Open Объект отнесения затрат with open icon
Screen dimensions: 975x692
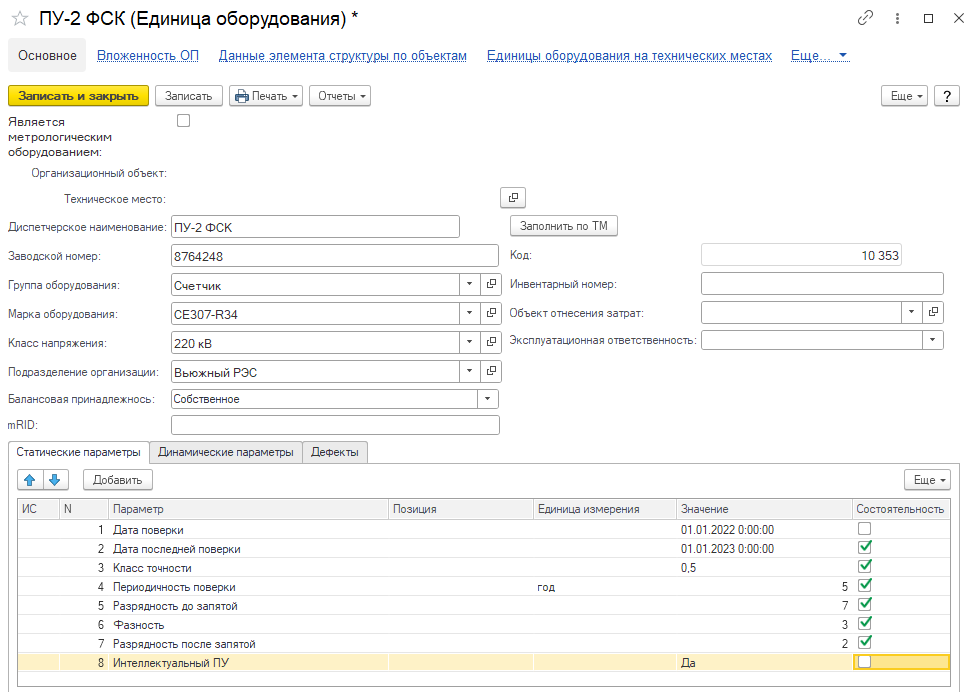(x=933, y=312)
